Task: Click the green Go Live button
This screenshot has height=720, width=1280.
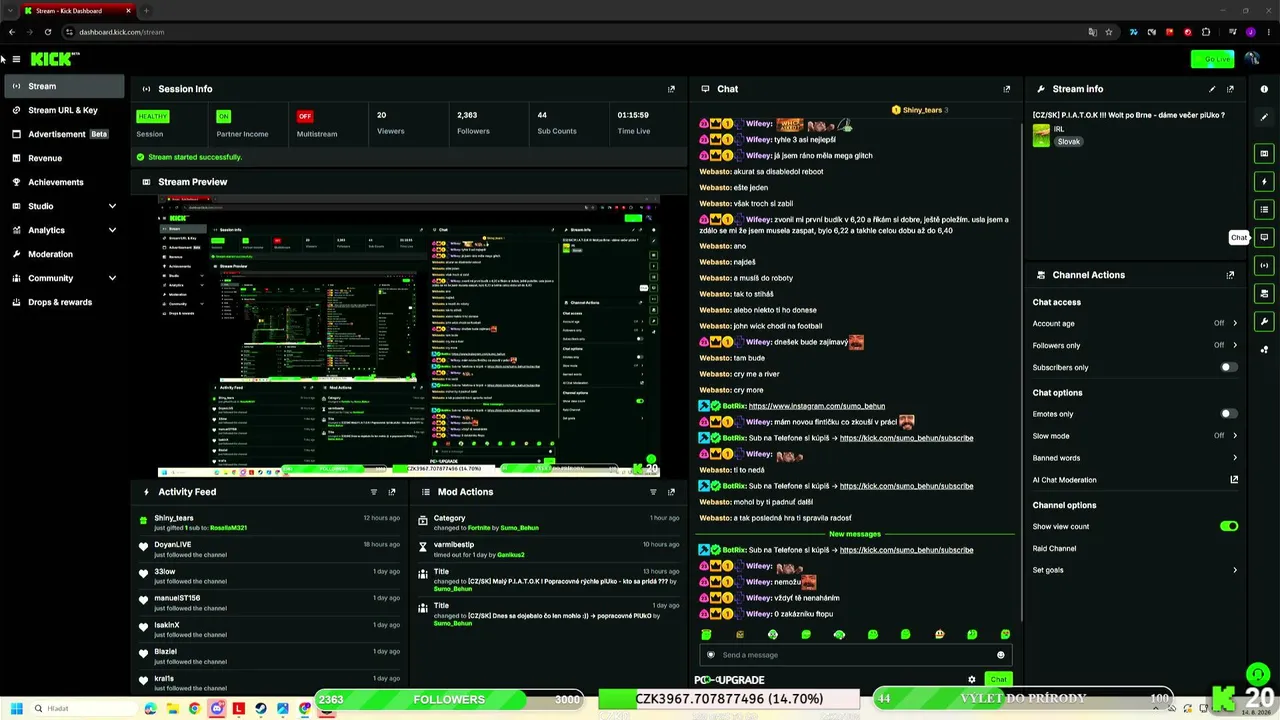Action: point(1212,59)
